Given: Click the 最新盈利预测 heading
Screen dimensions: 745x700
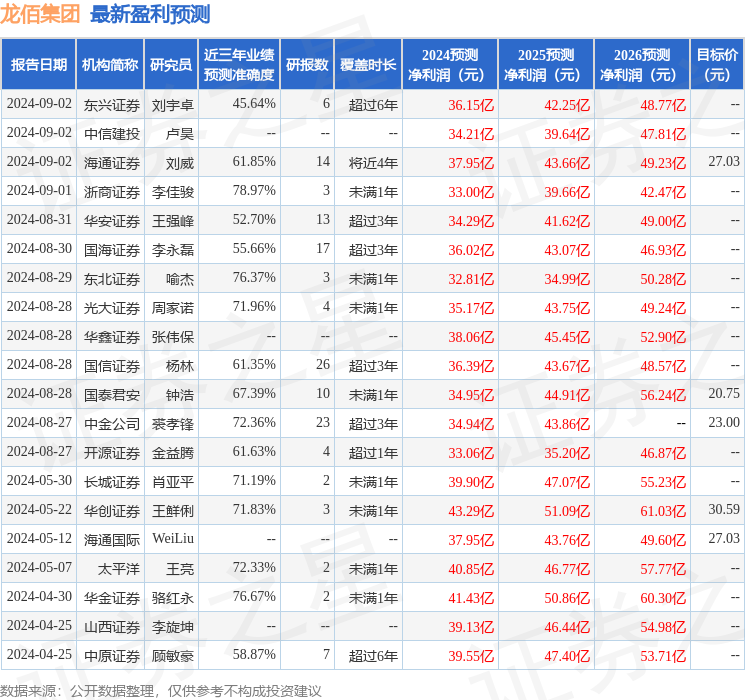Looking at the screenshot, I should click(x=150, y=14).
